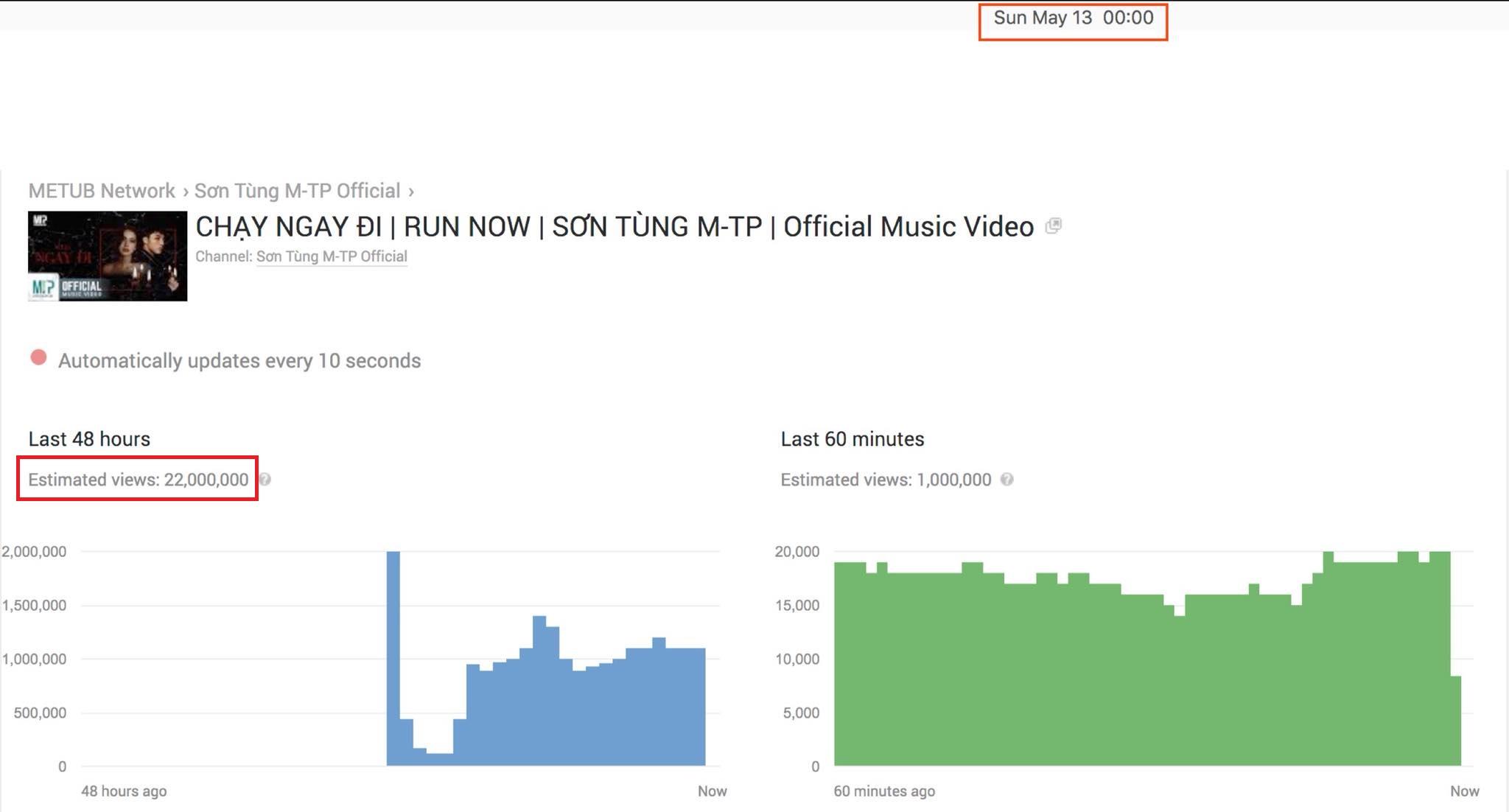Click the CHẠY NGAY ĐI video thumbnail
Image resolution: width=1509 pixels, height=812 pixels.
pyautogui.click(x=108, y=256)
